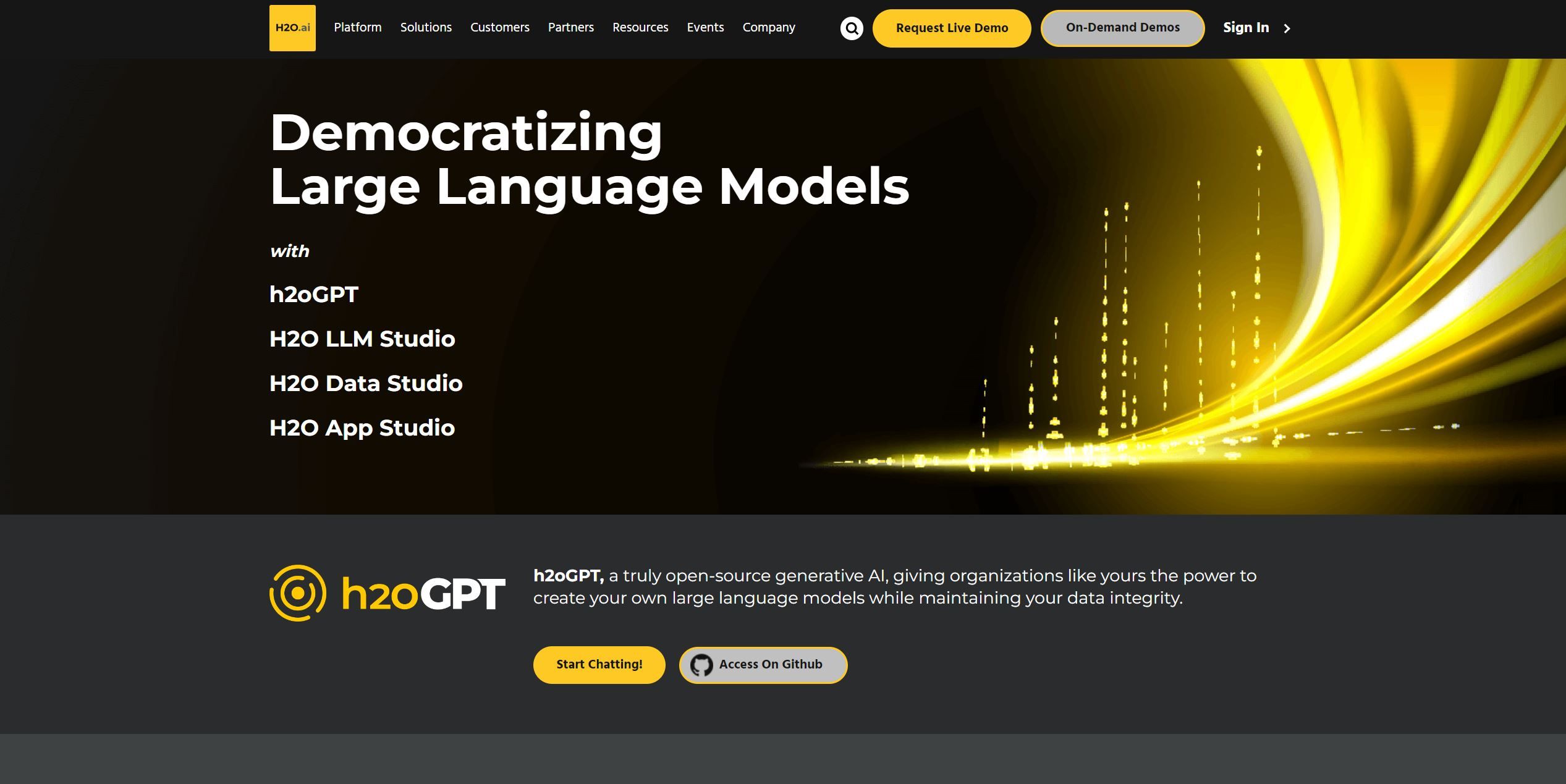The width and height of the screenshot is (1566, 784).
Task: Open the search magnifier icon
Action: point(851,28)
